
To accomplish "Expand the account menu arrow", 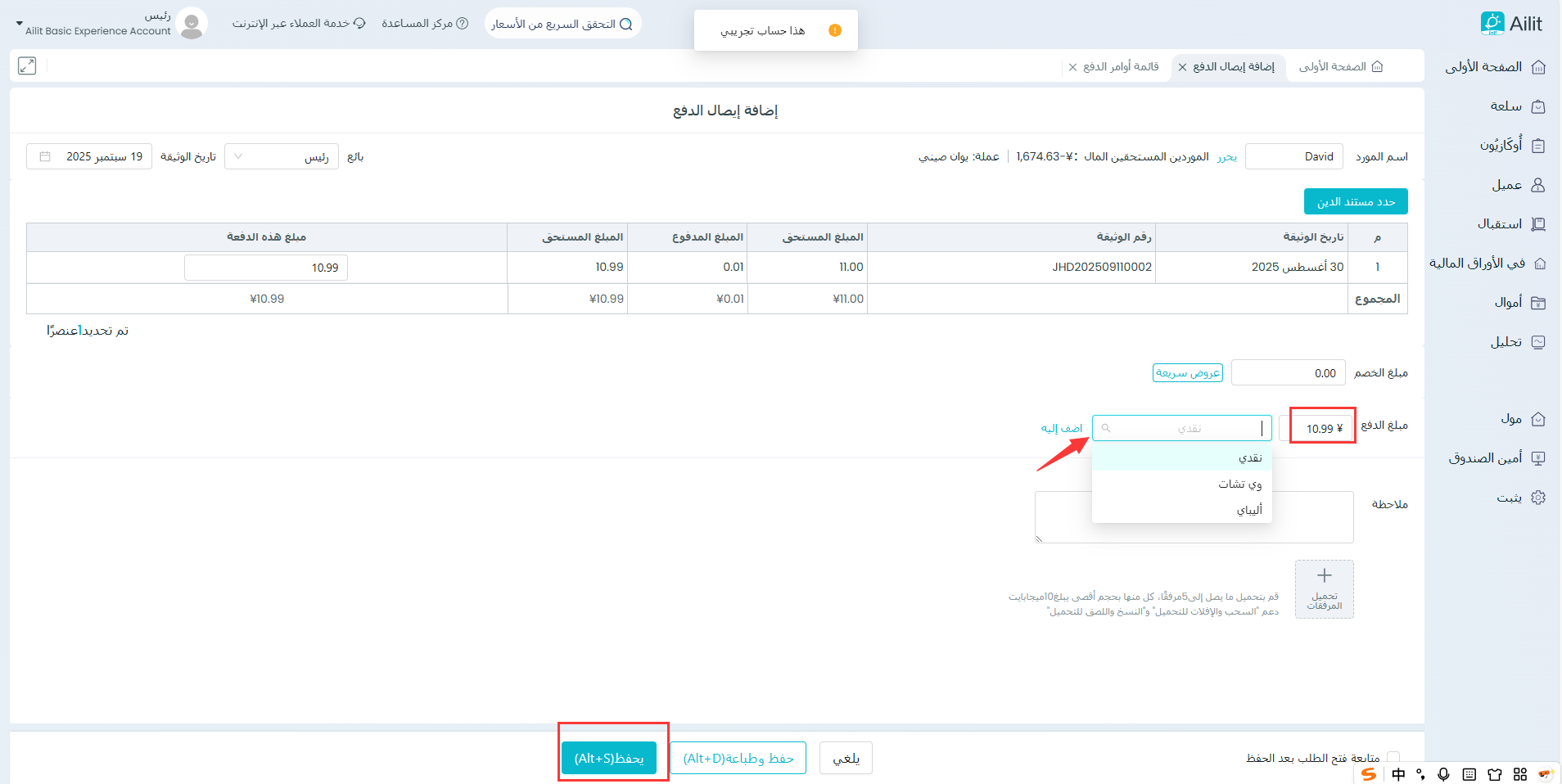I will (x=20, y=25).
